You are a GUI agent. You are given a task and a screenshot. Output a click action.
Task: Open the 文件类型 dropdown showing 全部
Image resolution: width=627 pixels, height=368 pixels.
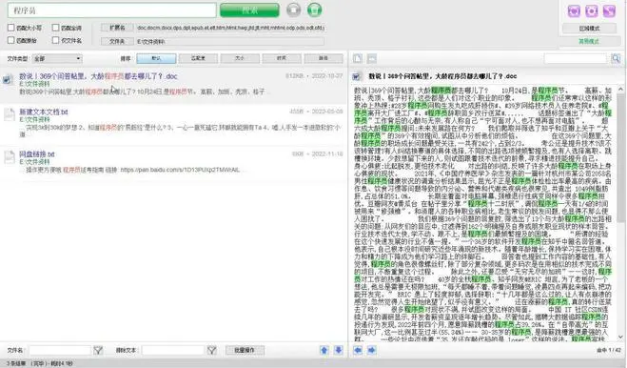[x=57, y=58]
